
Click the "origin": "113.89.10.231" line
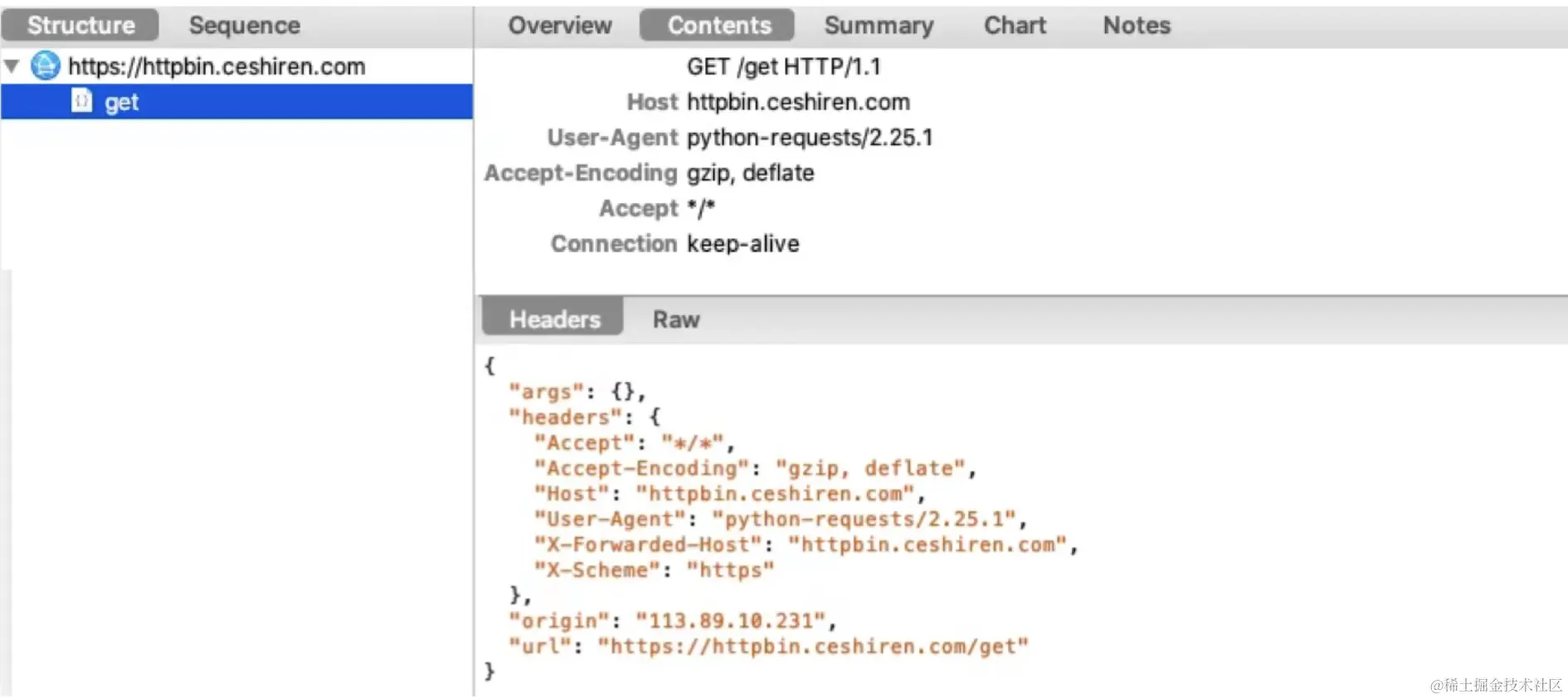click(672, 621)
